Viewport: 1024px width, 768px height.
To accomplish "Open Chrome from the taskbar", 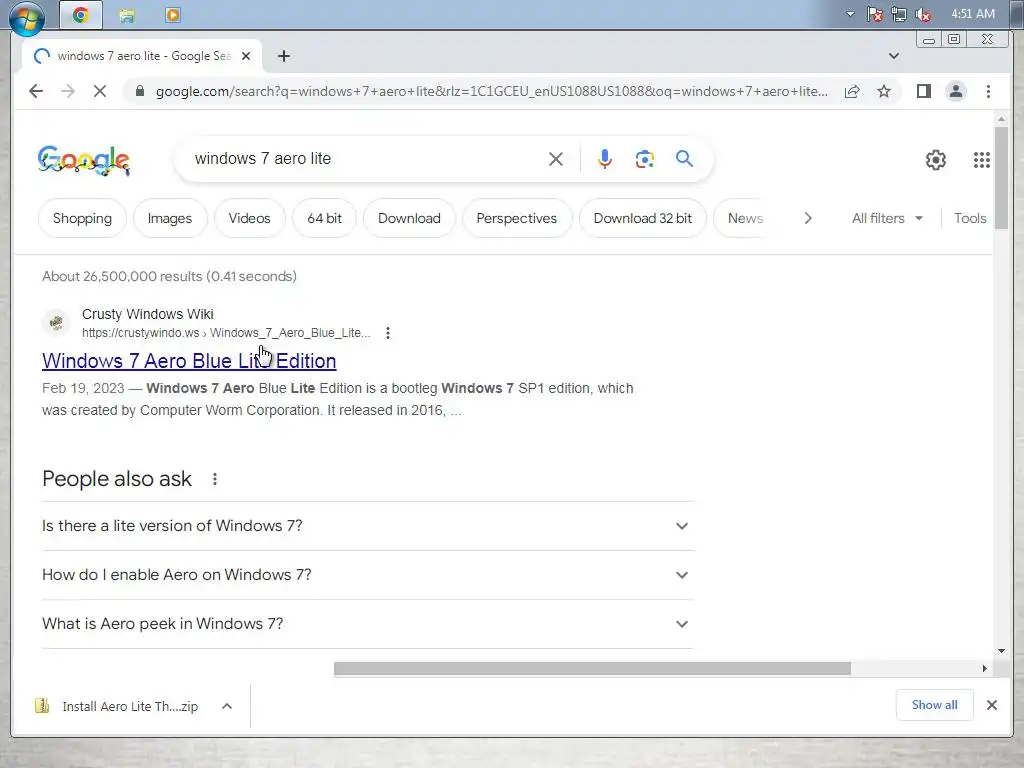I will [x=80, y=15].
